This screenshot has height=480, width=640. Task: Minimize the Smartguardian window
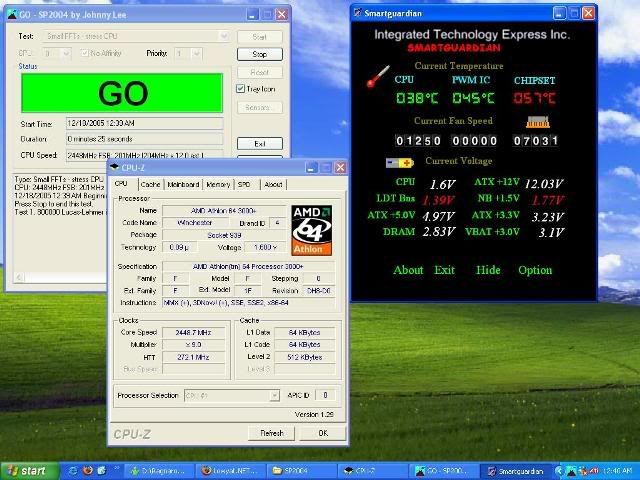coord(559,13)
